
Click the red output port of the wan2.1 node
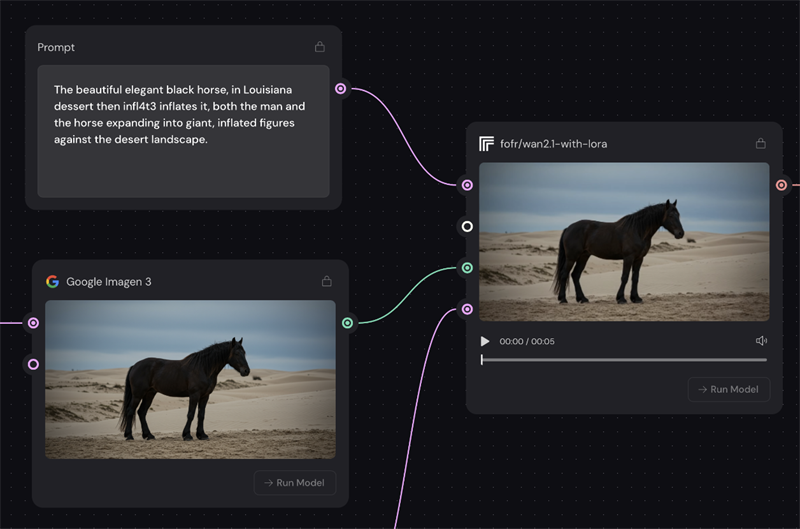tap(781, 185)
